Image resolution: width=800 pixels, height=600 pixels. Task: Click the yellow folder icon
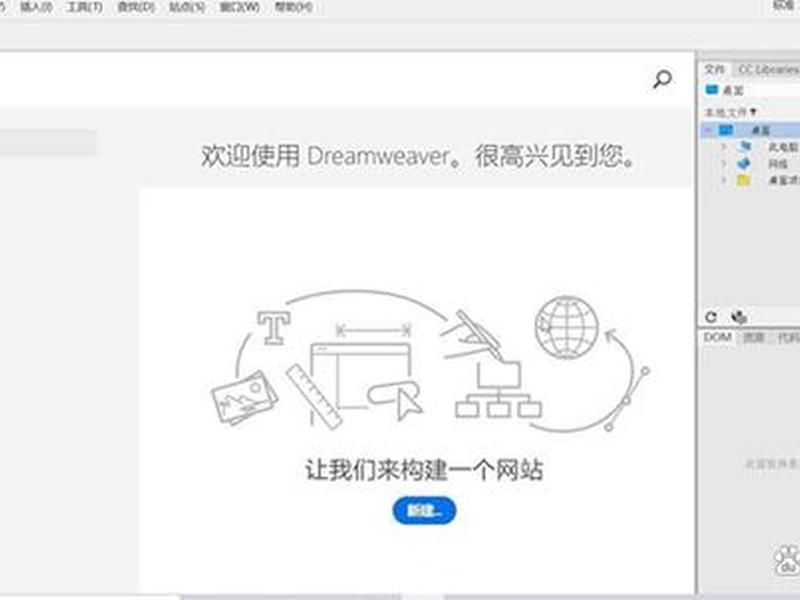point(744,180)
